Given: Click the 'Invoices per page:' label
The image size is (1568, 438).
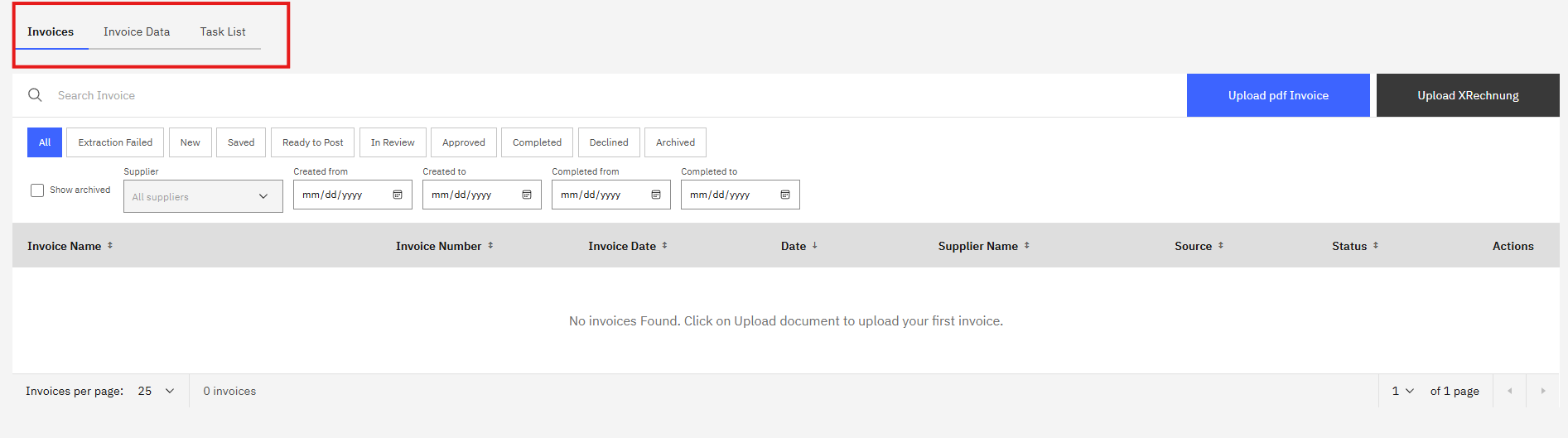Looking at the screenshot, I should 75,391.
